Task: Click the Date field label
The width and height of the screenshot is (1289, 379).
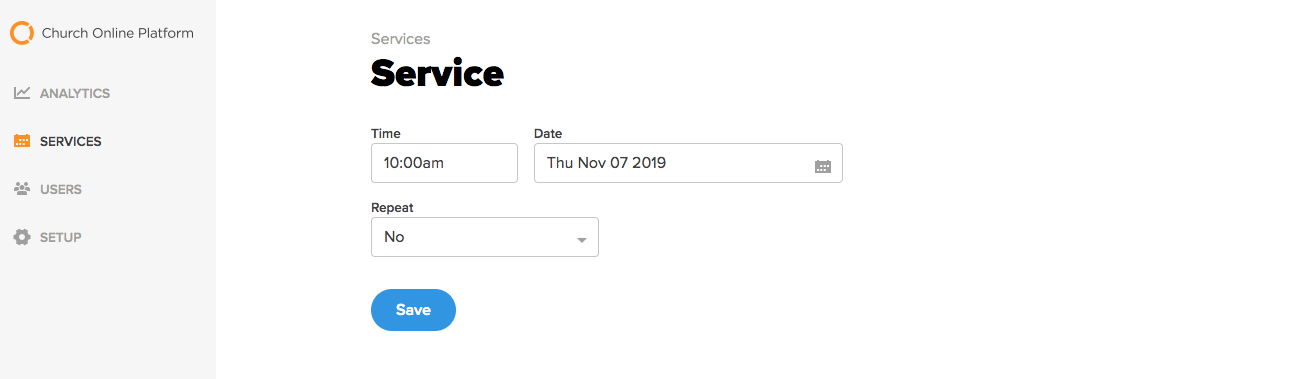Action: (548, 133)
